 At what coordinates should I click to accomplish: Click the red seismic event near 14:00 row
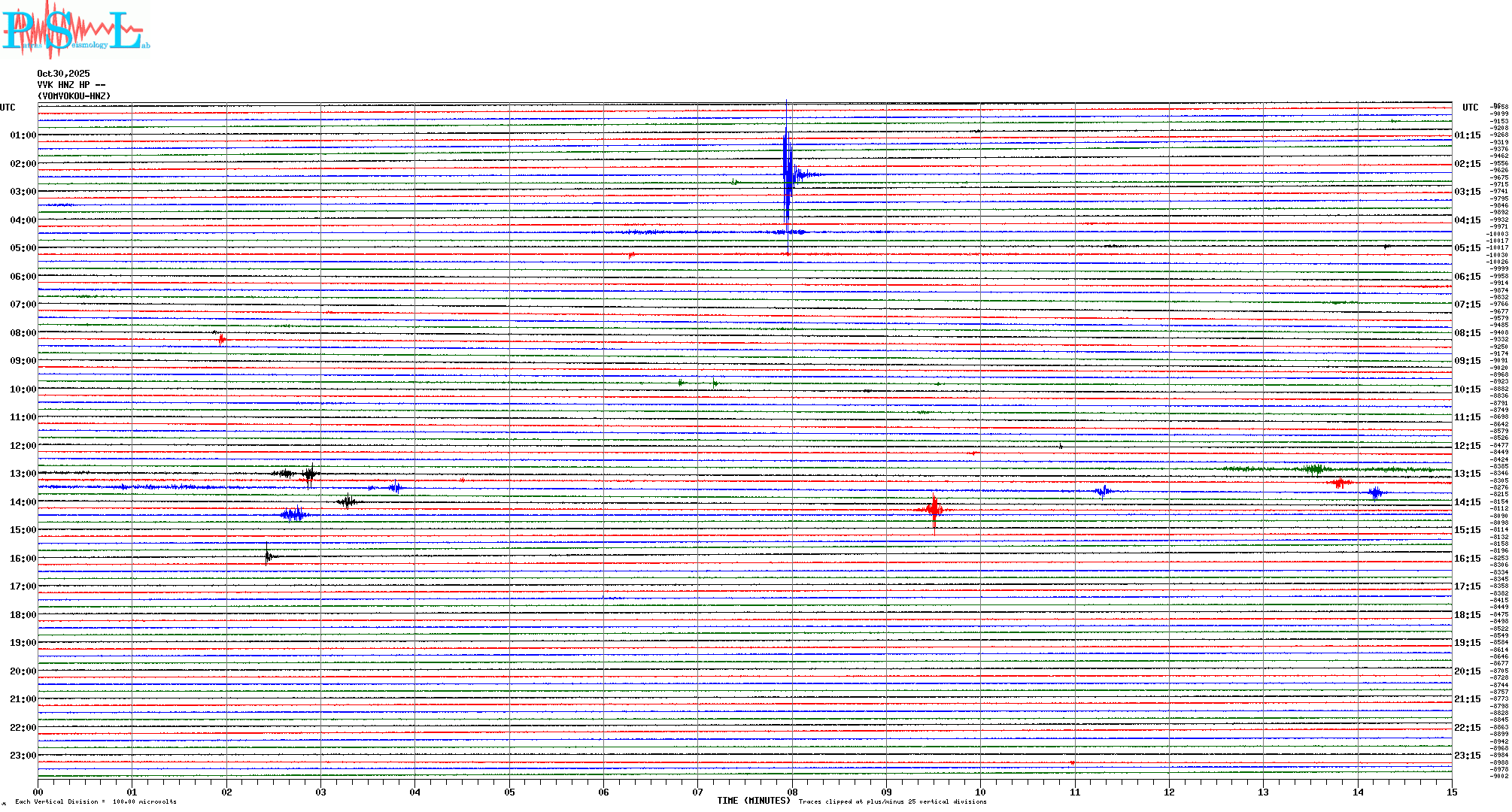coord(934,510)
